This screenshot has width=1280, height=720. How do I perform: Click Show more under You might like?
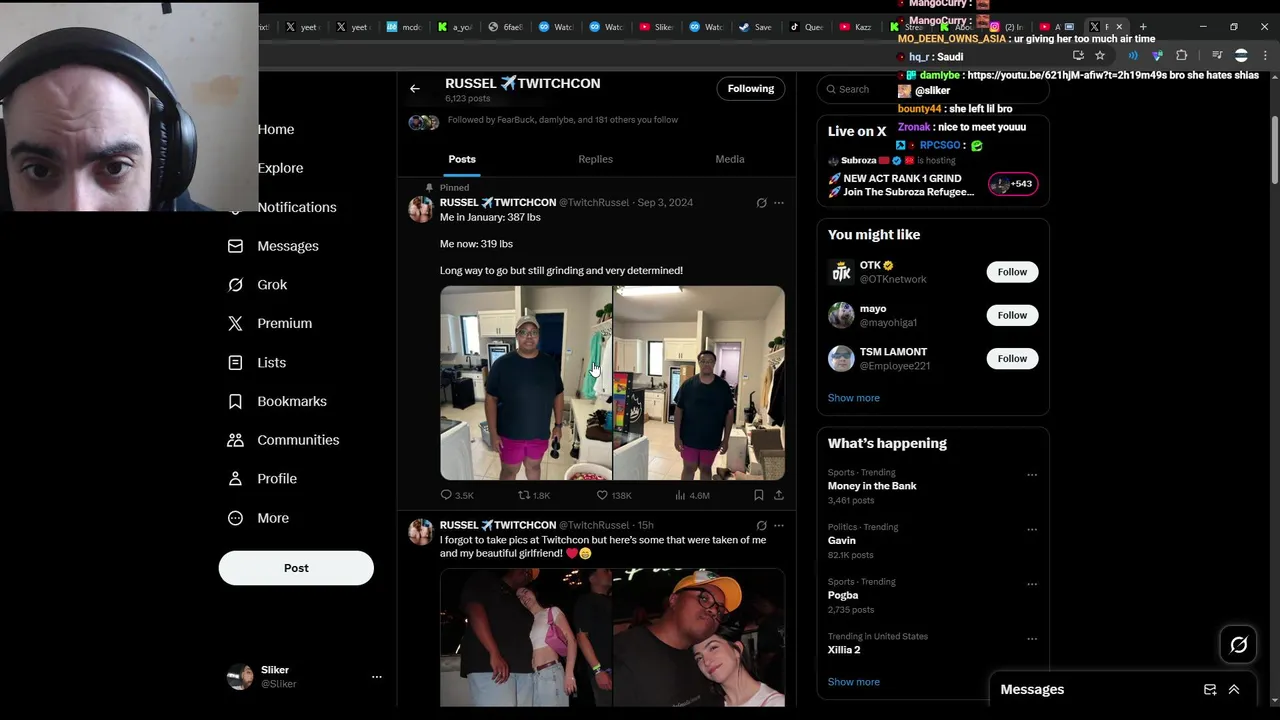(x=854, y=398)
